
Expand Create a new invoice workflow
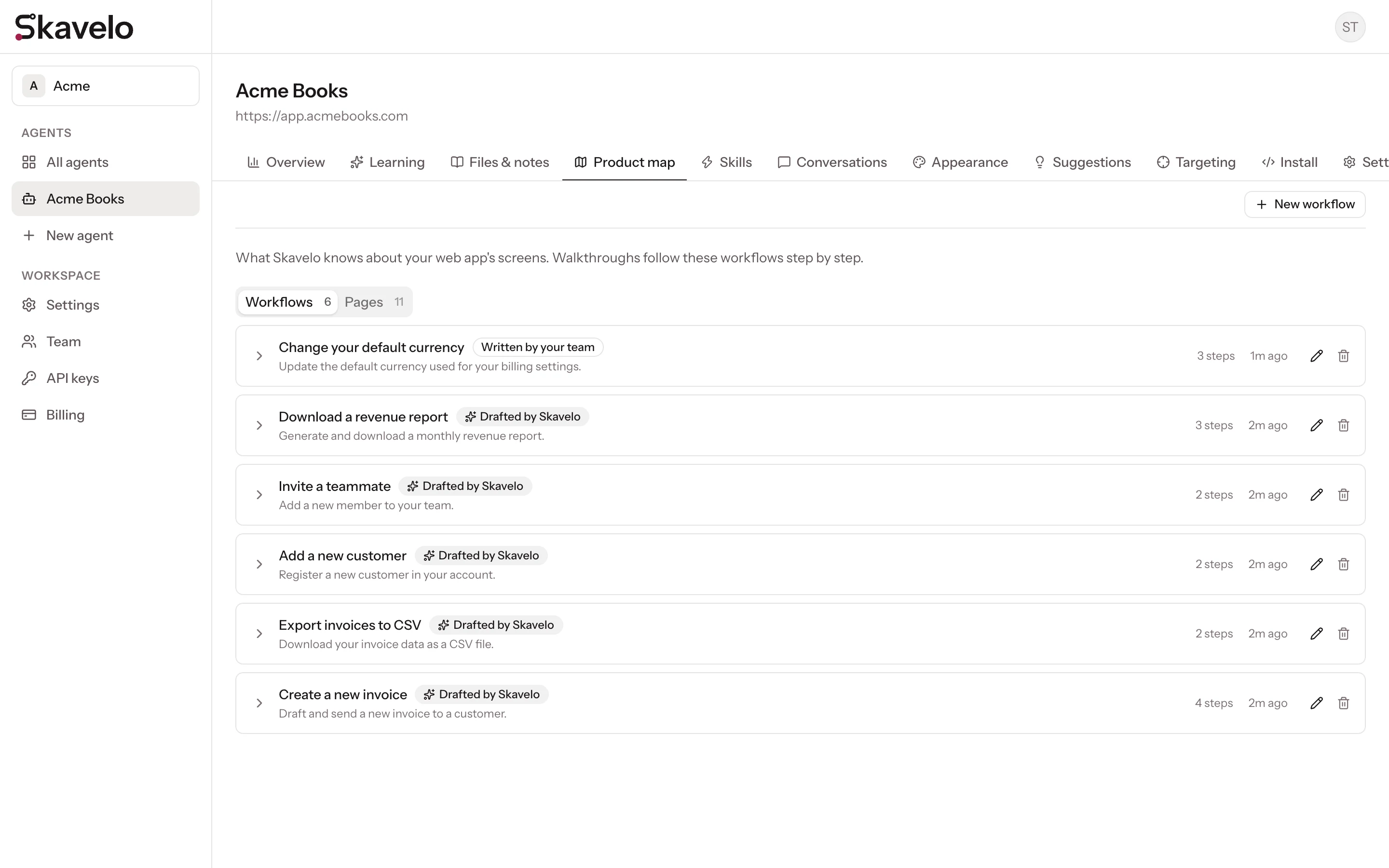(x=259, y=703)
